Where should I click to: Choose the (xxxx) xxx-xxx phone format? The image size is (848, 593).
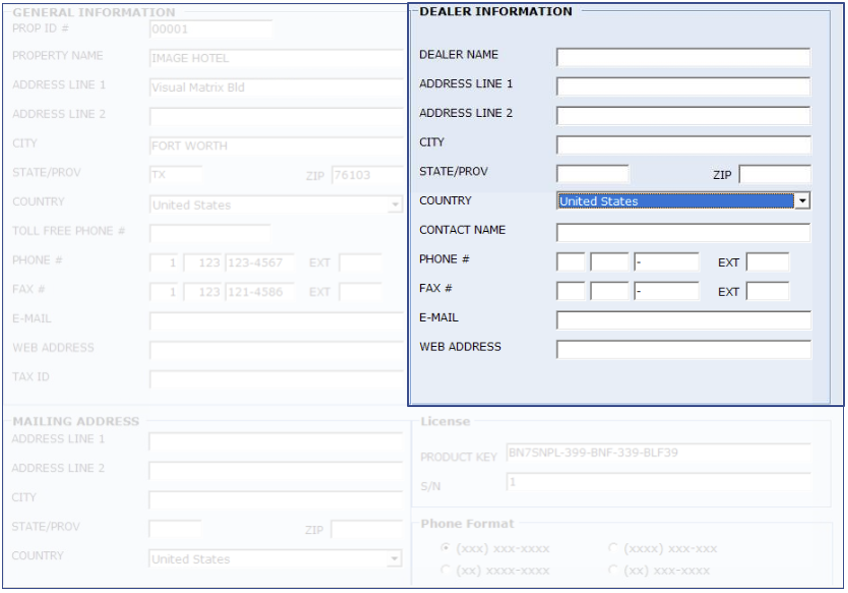[613, 549]
